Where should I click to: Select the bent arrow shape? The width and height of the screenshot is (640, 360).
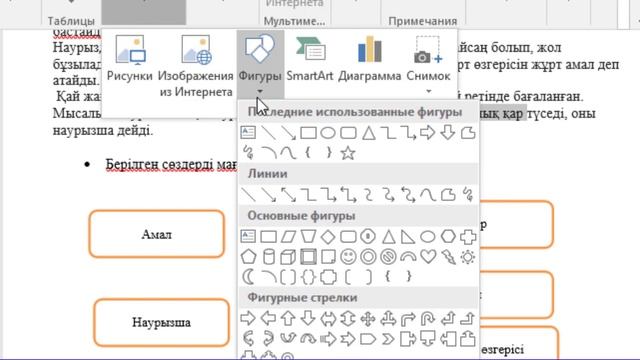coord(408,318)
